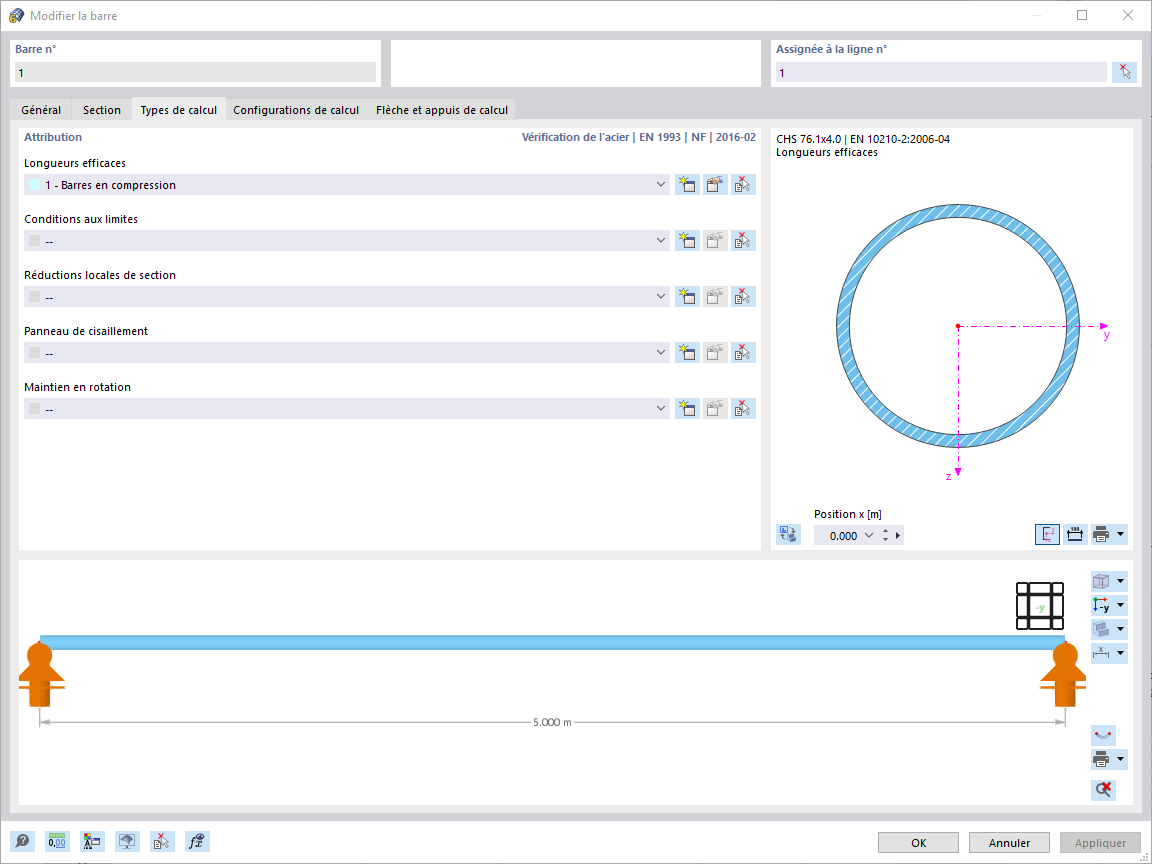
Task: Click bottom bar delete-selection cursor icon
Action: [x=162, y=841]
